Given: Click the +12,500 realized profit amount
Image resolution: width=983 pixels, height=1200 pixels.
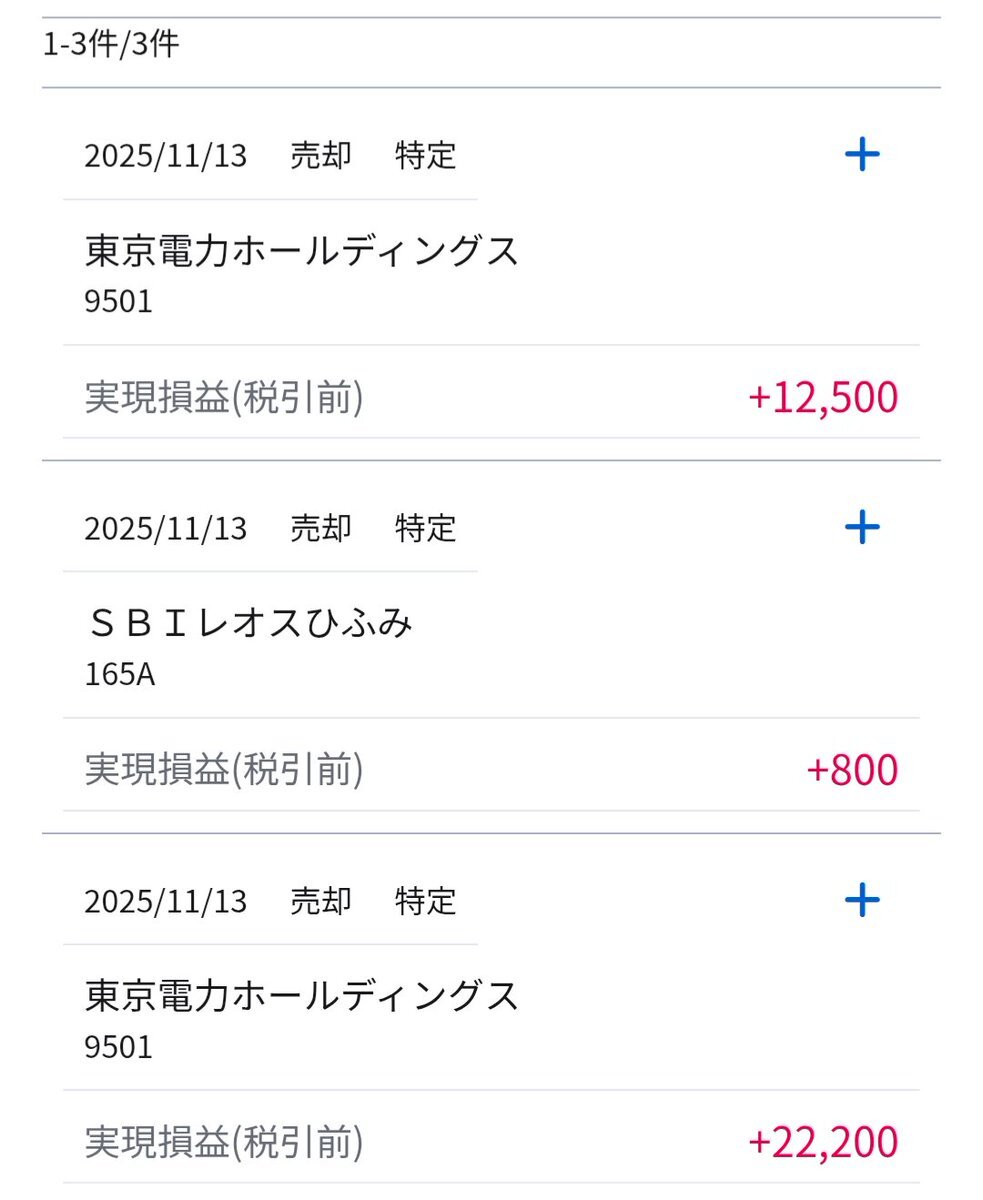Looking at the screenshot, I should point(823,397).
